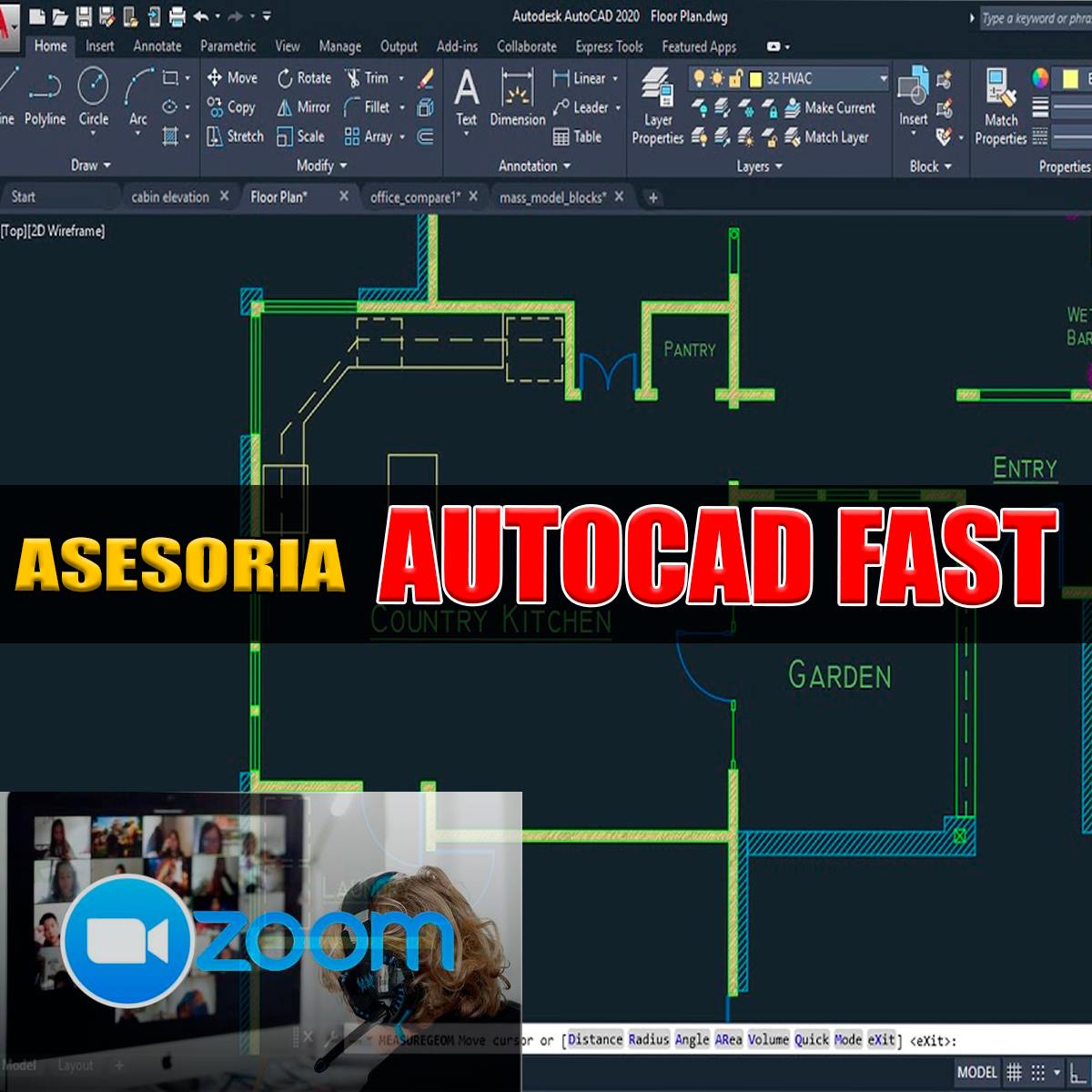Click the Stretch tool

(x=235, y=136)
